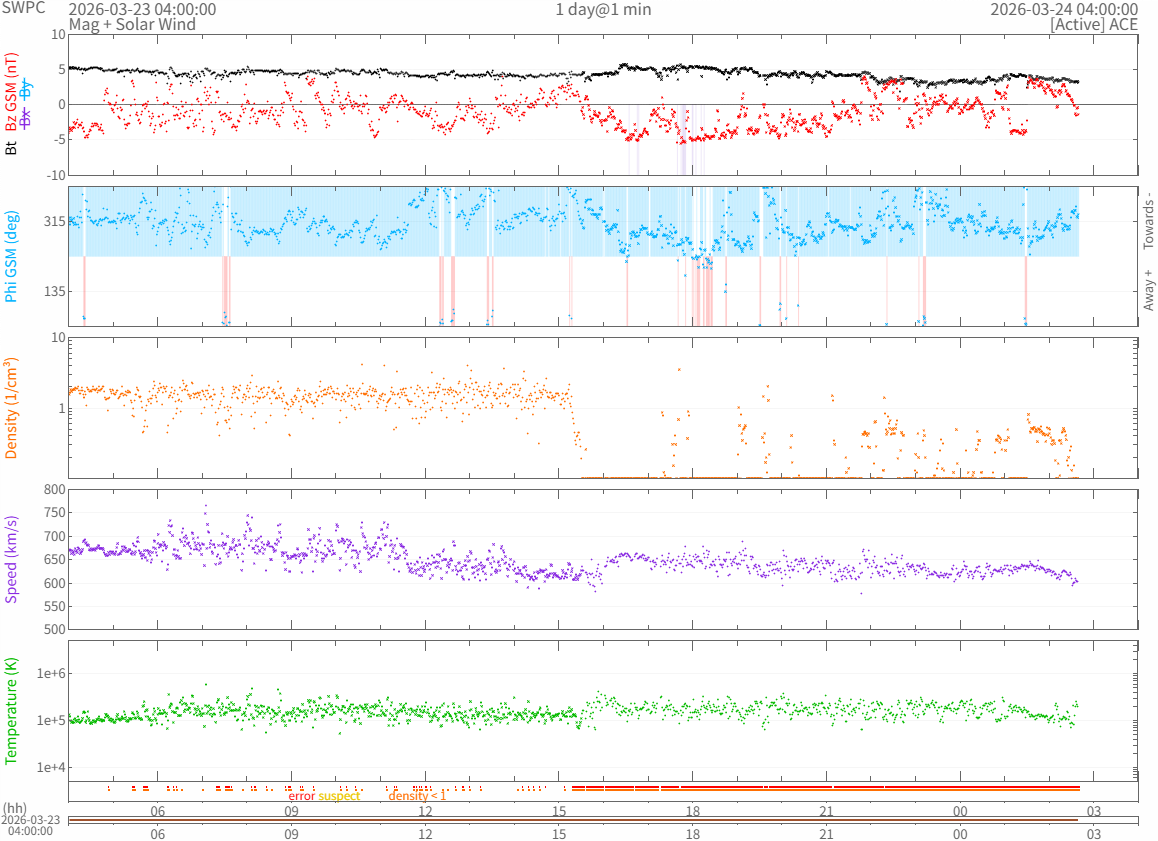Click the green Temperature (K) axis label
This screenshot has height=841, width=1158.
(12, 711)
